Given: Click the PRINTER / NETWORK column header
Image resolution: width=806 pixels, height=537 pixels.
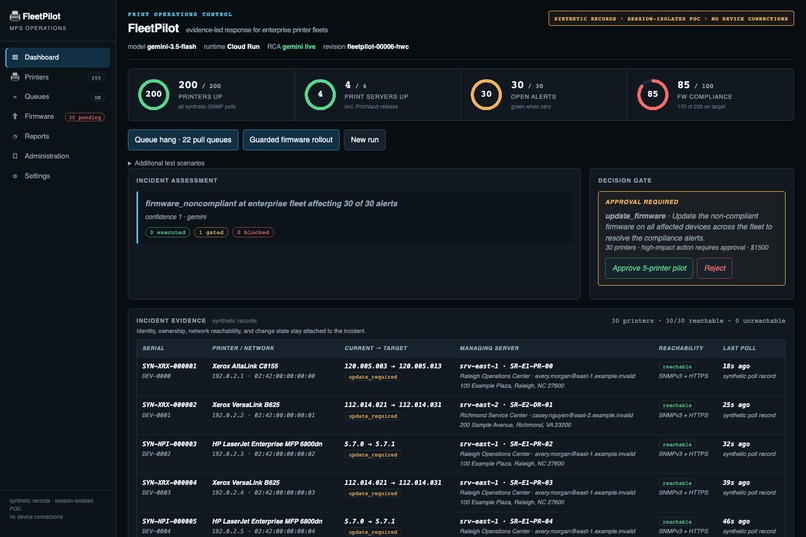Looking at the screenshot, I should (243, 348).
